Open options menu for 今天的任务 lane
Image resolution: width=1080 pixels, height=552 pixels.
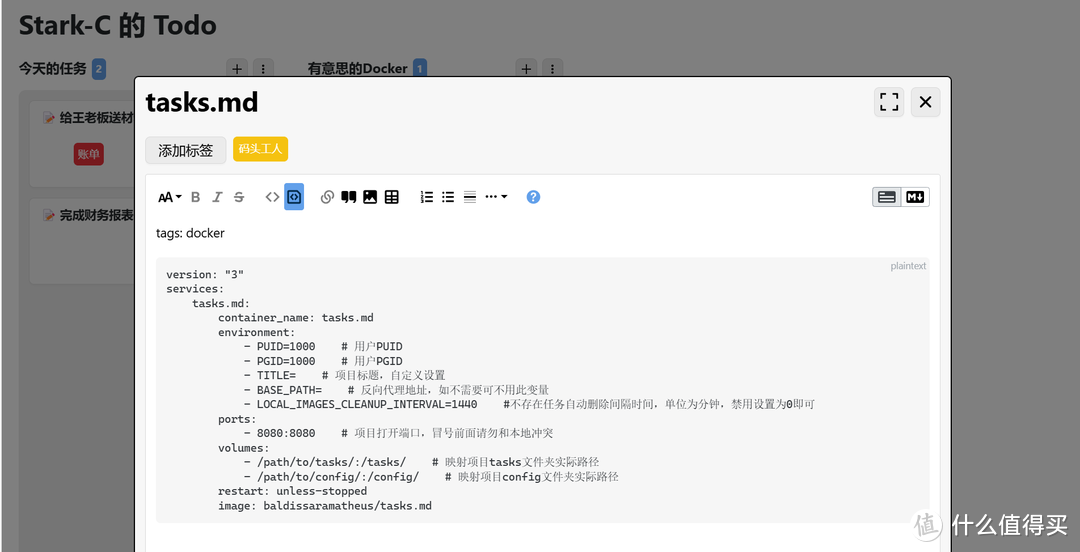coord(263,69)
